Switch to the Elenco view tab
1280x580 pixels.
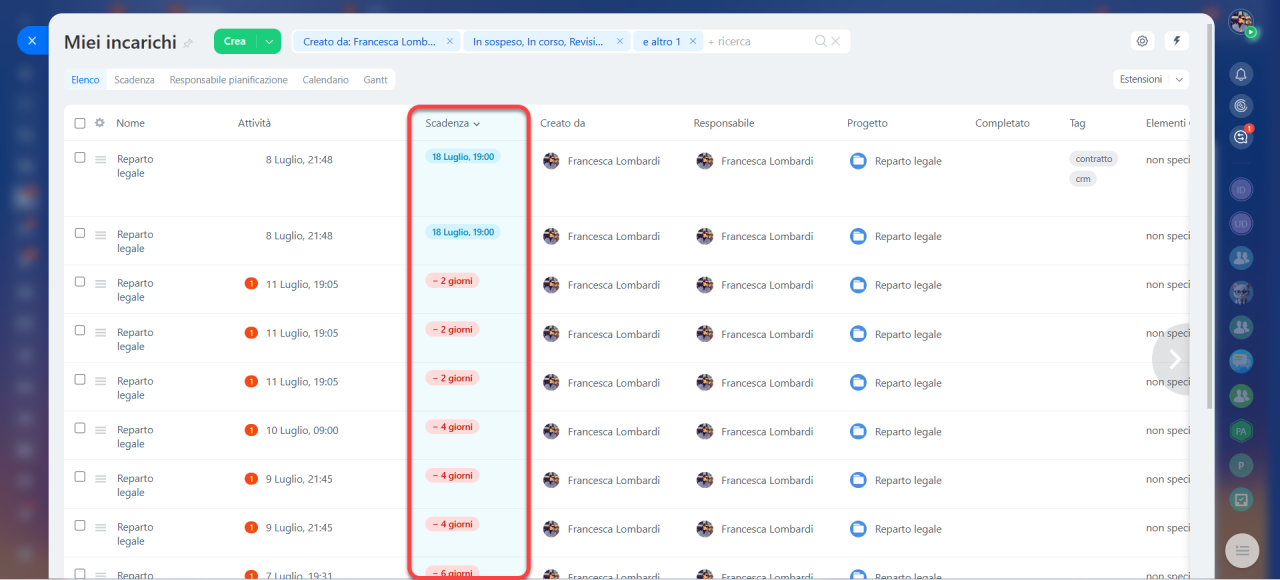pyautogui.click(x=85, y=80)
